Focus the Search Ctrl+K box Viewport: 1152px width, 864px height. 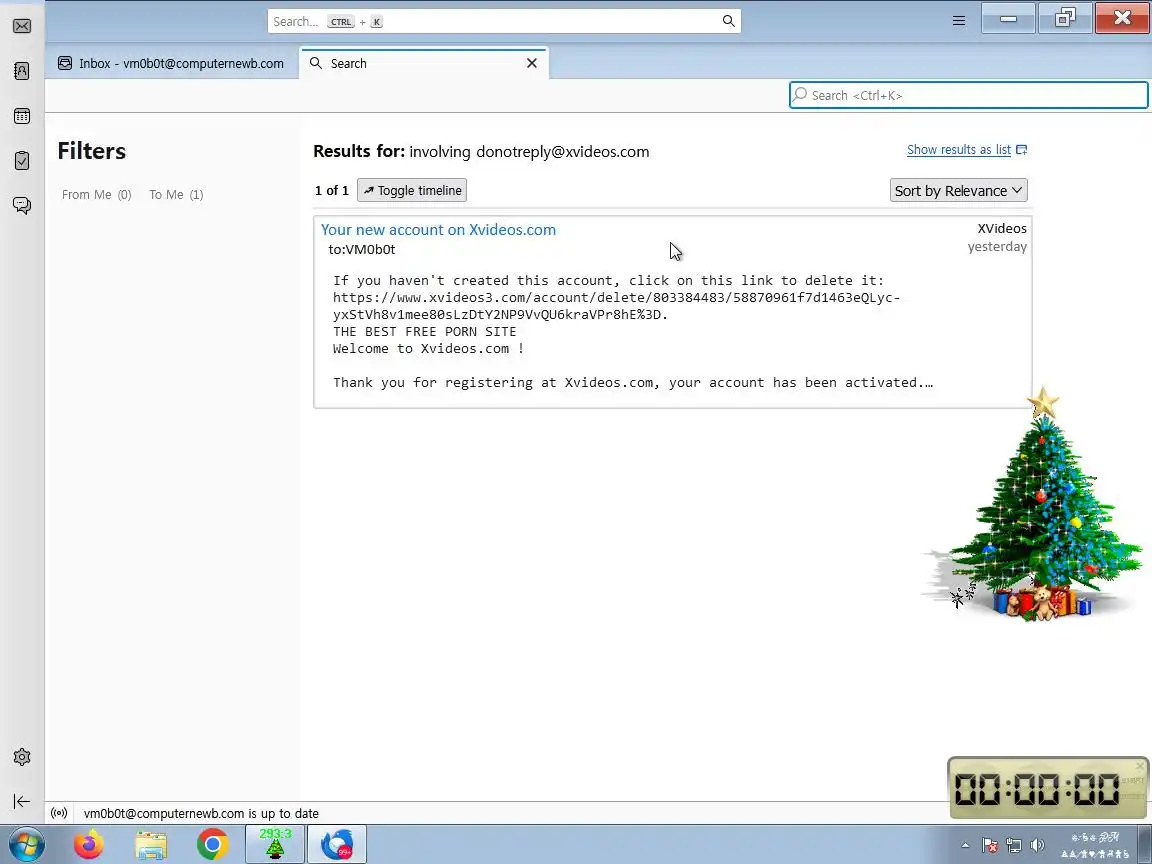968,95
